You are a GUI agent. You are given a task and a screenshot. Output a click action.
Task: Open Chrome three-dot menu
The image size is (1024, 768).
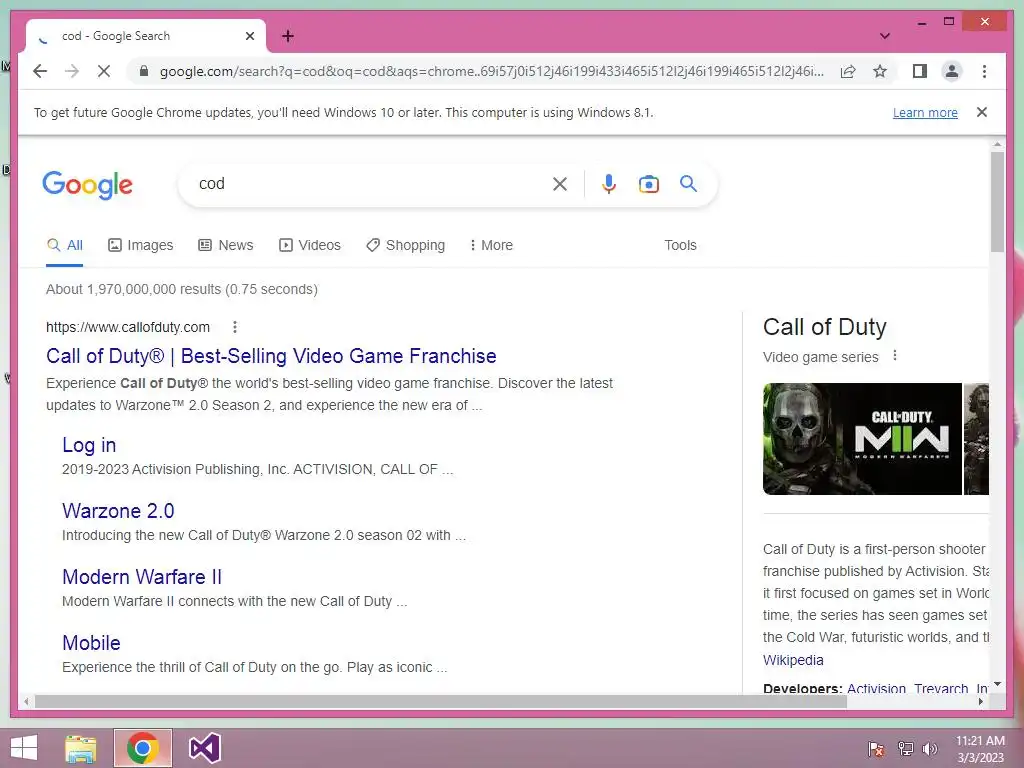point(984,71)
